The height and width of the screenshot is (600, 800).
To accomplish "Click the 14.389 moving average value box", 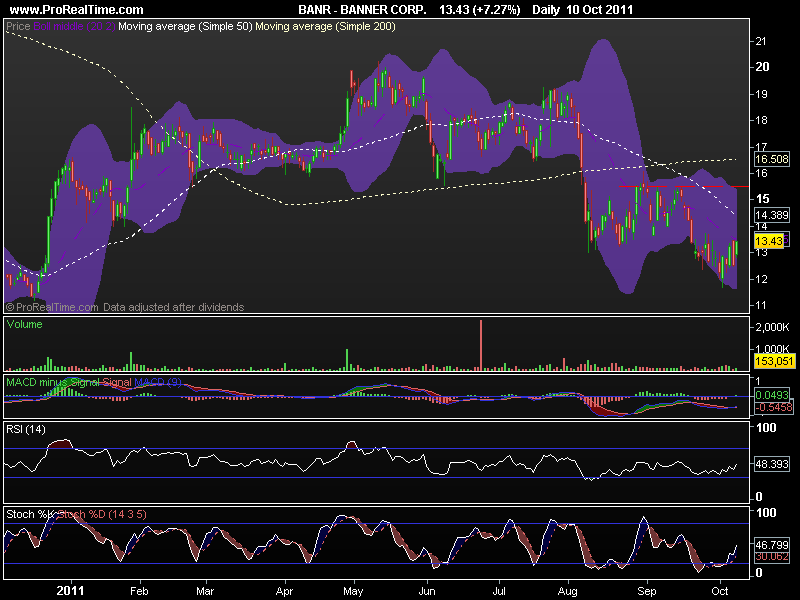I will point(771,215).
